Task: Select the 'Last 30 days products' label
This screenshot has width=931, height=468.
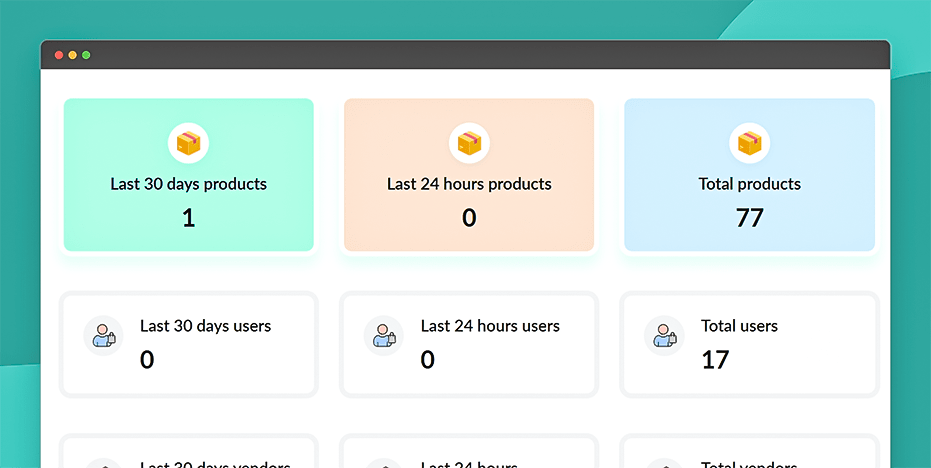Action: click(189, 184)
